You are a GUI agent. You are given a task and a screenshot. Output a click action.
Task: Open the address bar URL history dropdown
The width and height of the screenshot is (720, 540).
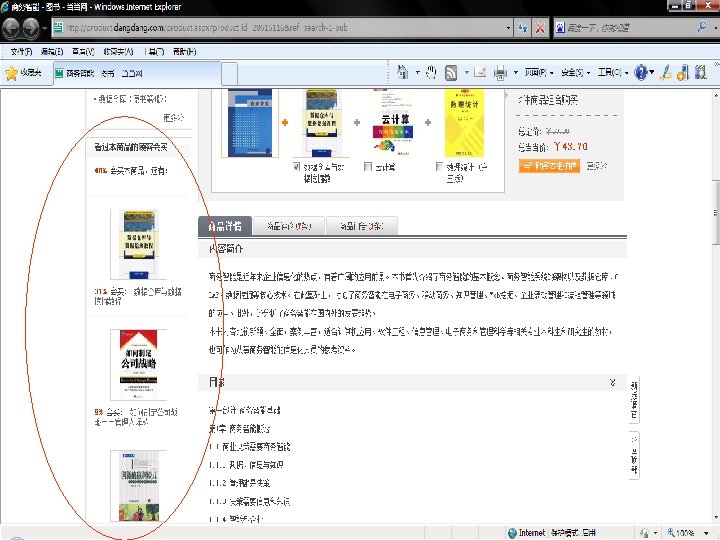pyautogui.click(x=508, y=28)
